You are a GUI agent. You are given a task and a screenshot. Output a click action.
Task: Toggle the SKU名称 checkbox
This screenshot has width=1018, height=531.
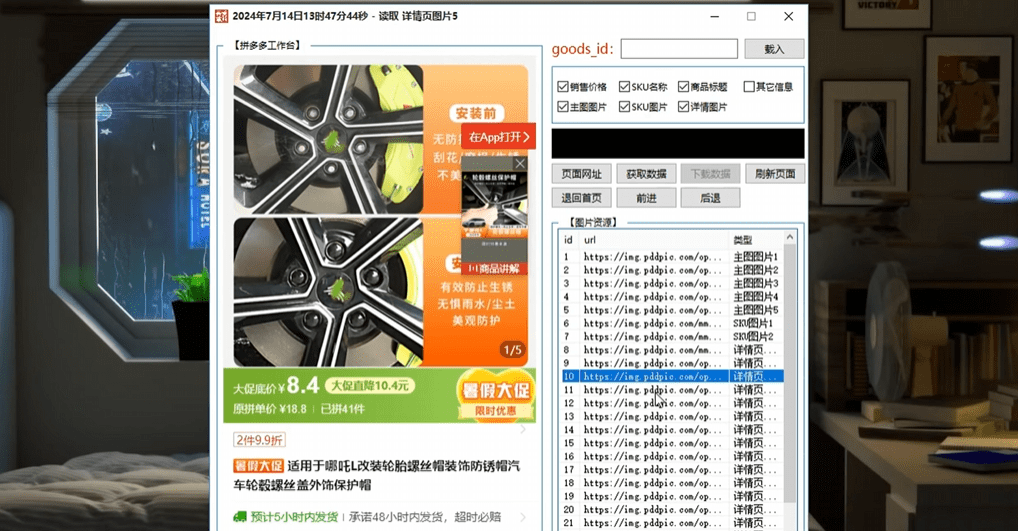click(625, 86)
